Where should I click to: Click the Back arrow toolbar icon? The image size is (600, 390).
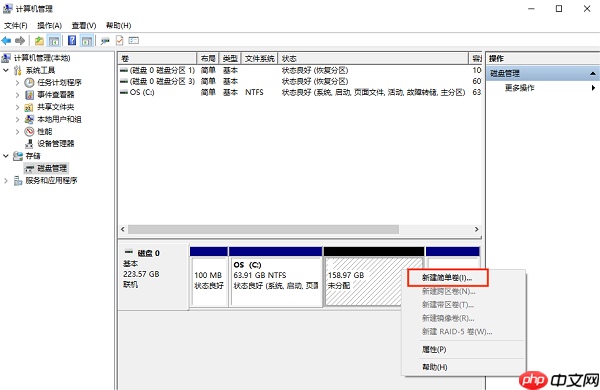(6, 40)
